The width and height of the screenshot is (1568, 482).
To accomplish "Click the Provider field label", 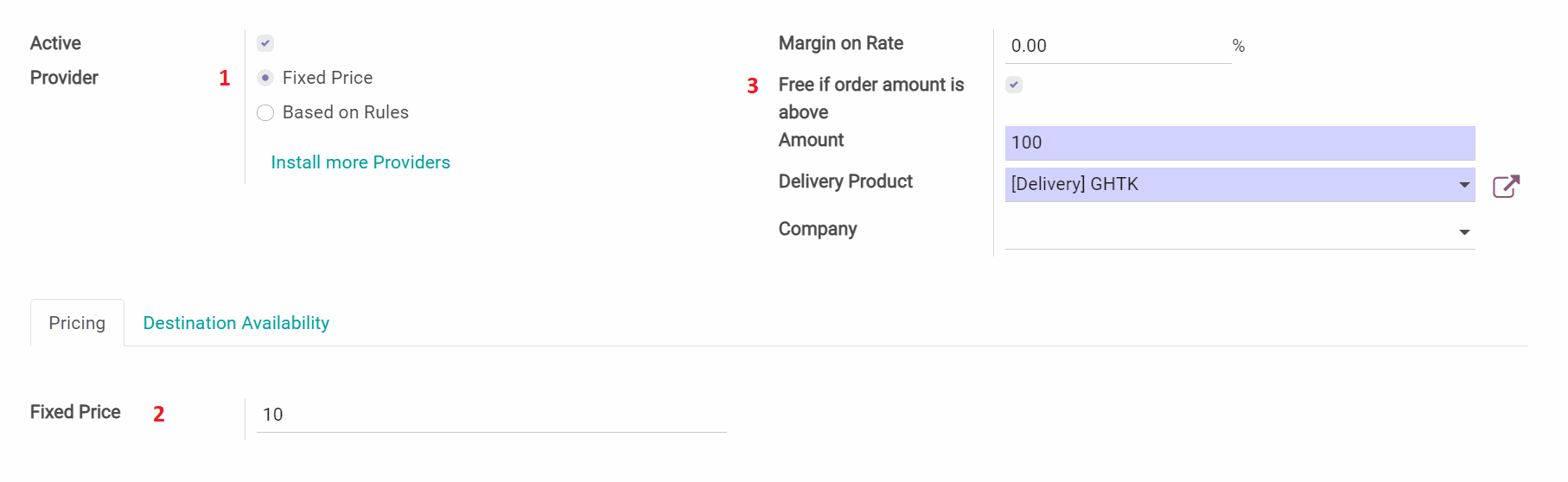I will click(x=64, y=78).
